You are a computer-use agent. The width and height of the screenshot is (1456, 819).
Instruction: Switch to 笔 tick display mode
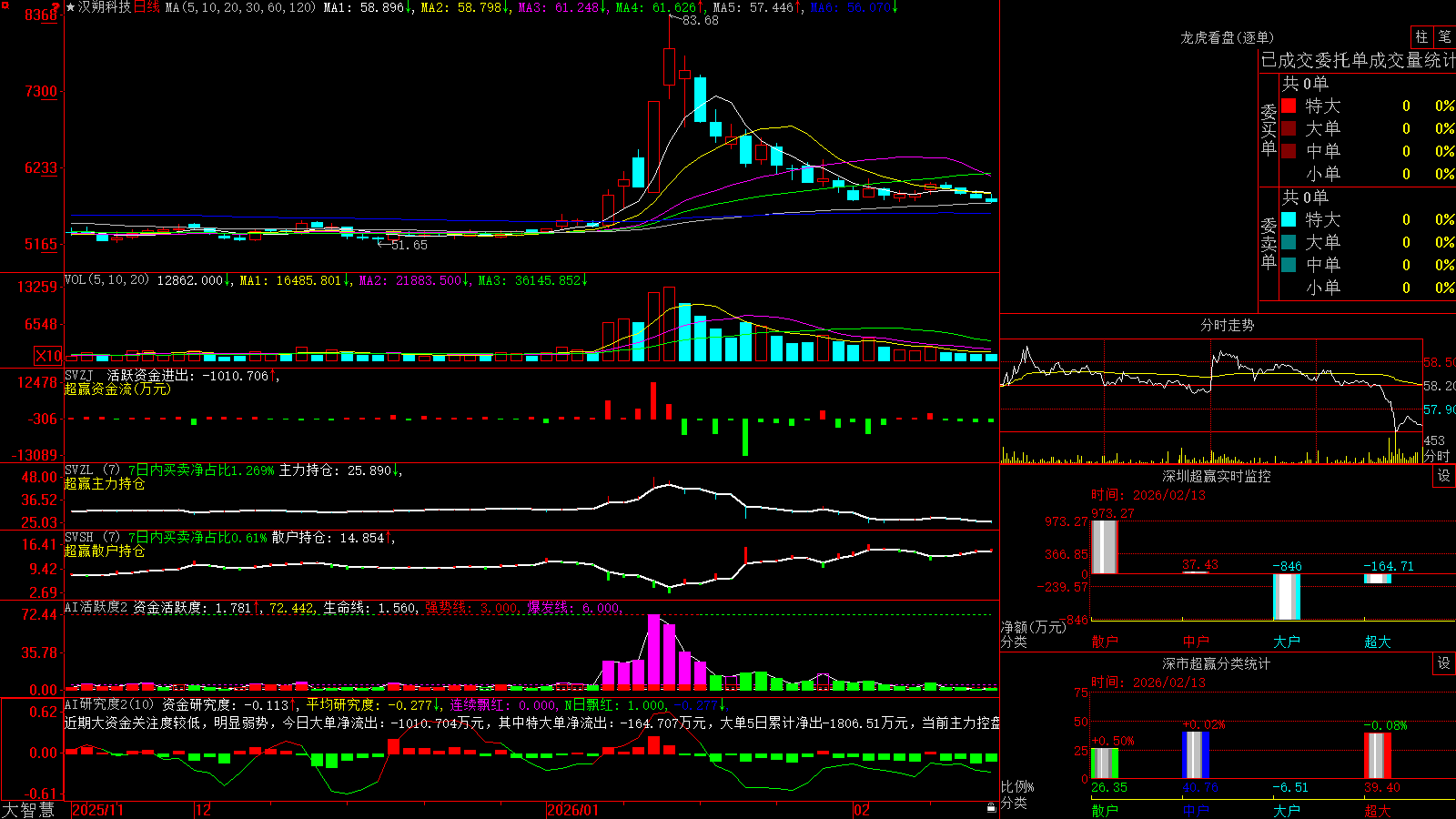pos(1444,37)
